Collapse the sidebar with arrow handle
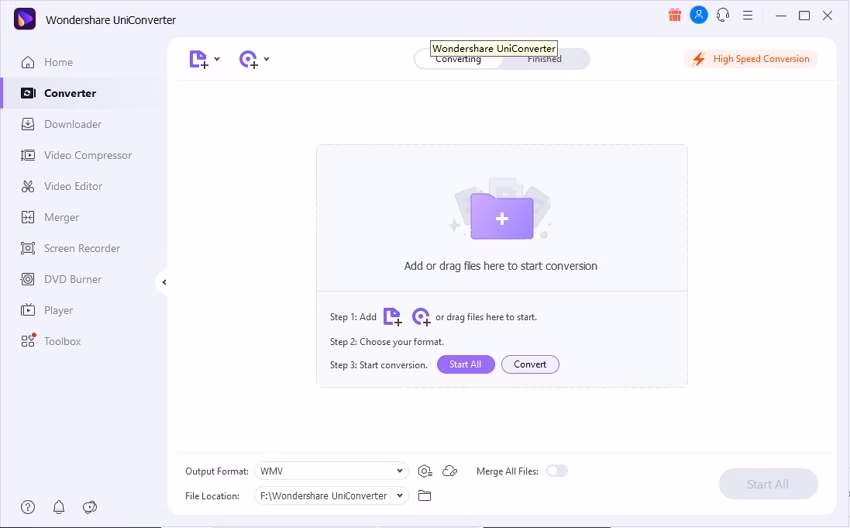This screenshot has width=850, height=528. pyautogui.click(x=163, y=282)
